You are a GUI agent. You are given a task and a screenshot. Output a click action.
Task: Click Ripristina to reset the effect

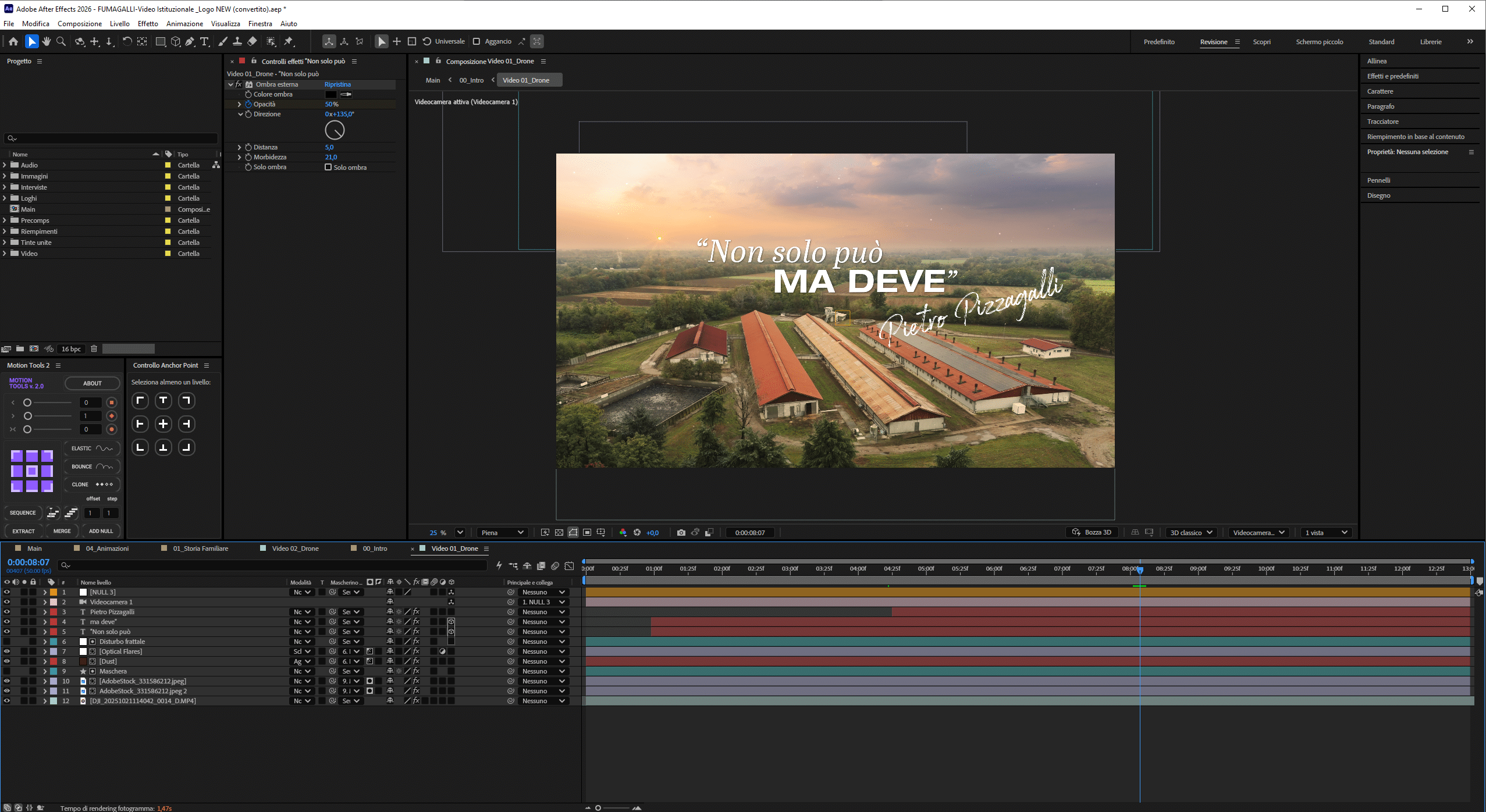click(x=337, y=84)
